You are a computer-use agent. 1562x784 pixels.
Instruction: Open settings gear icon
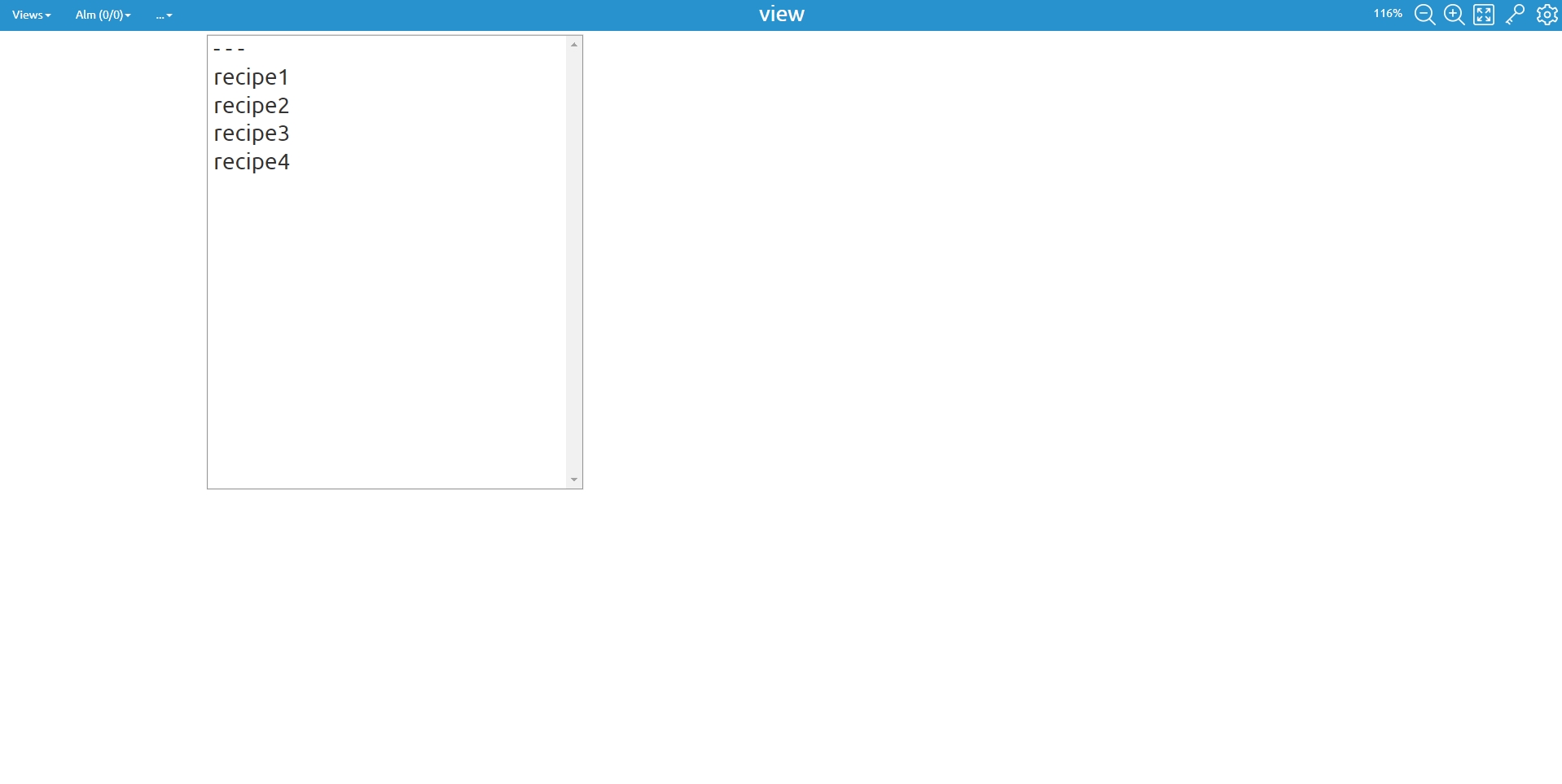pyautogui.click(x=1547, y=15)
